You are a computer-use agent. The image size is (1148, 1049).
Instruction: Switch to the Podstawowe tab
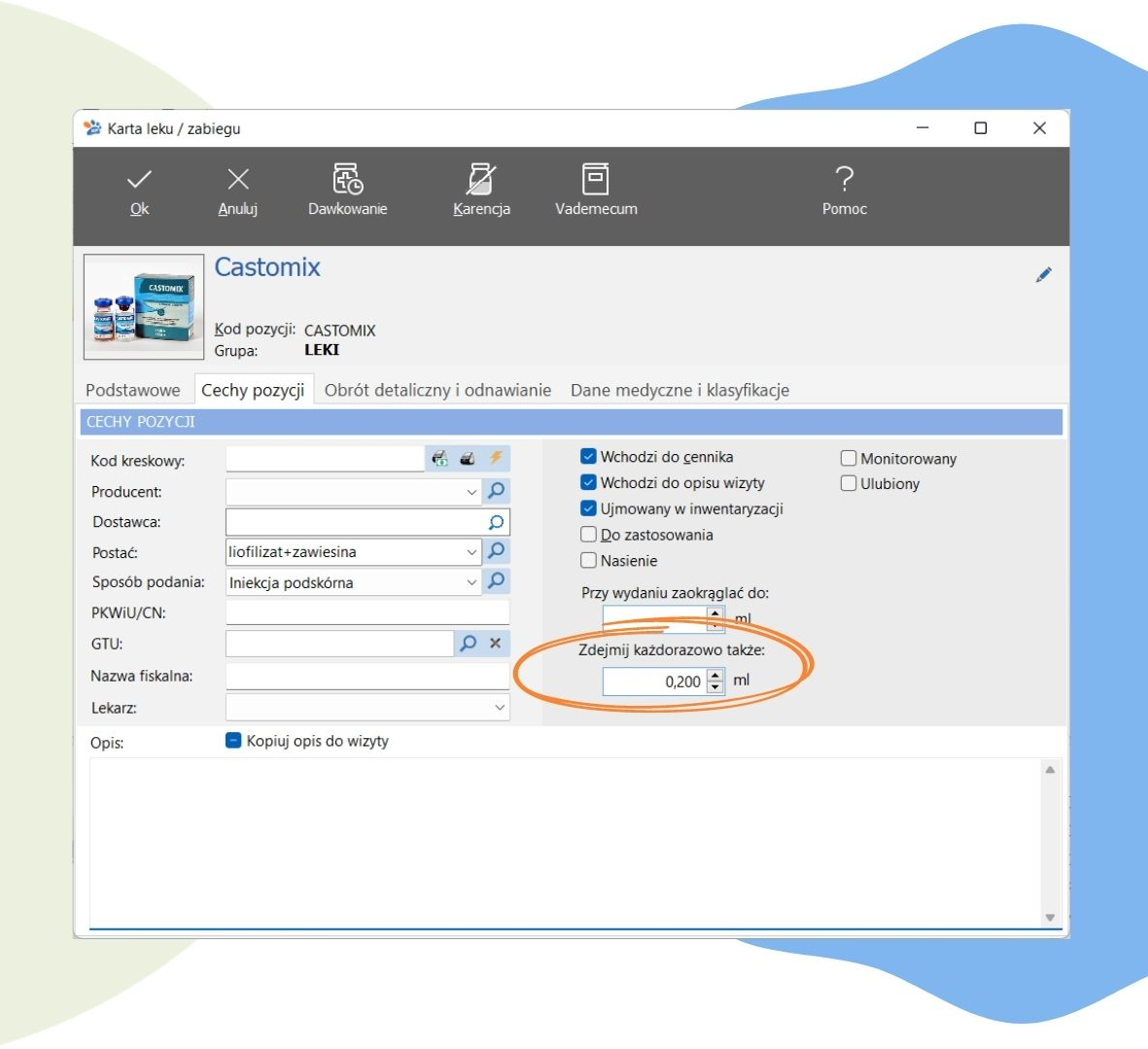132,390
